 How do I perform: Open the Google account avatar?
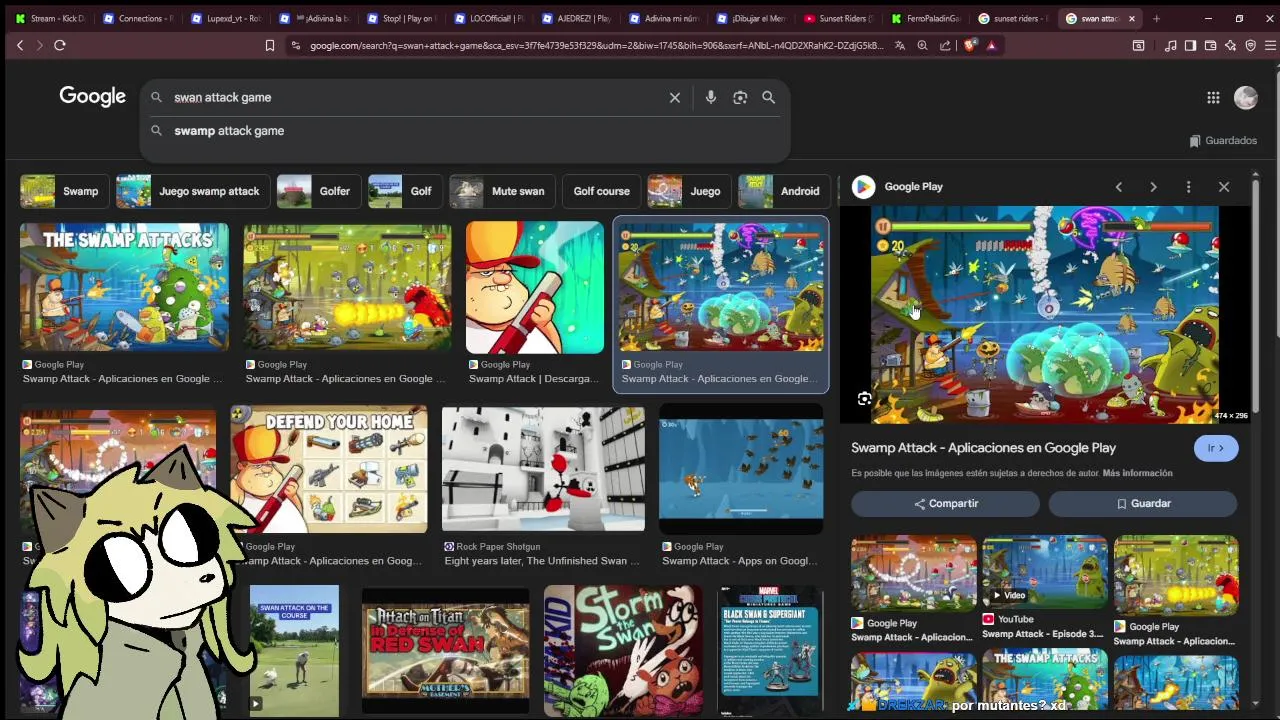click(1245, 97)
